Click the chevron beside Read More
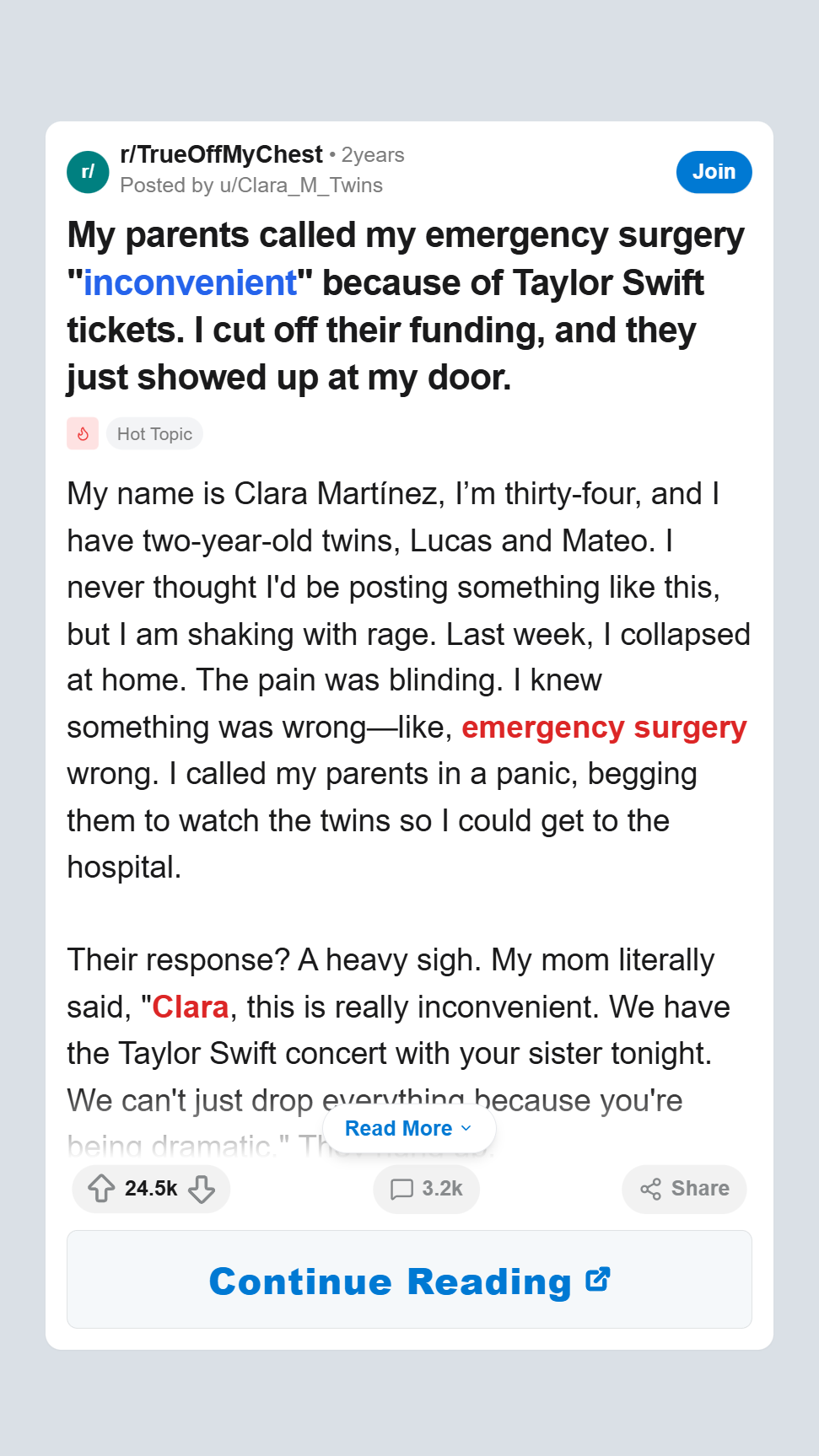The height and width of the screenshot is (1456, 819). pos(466,1128)
